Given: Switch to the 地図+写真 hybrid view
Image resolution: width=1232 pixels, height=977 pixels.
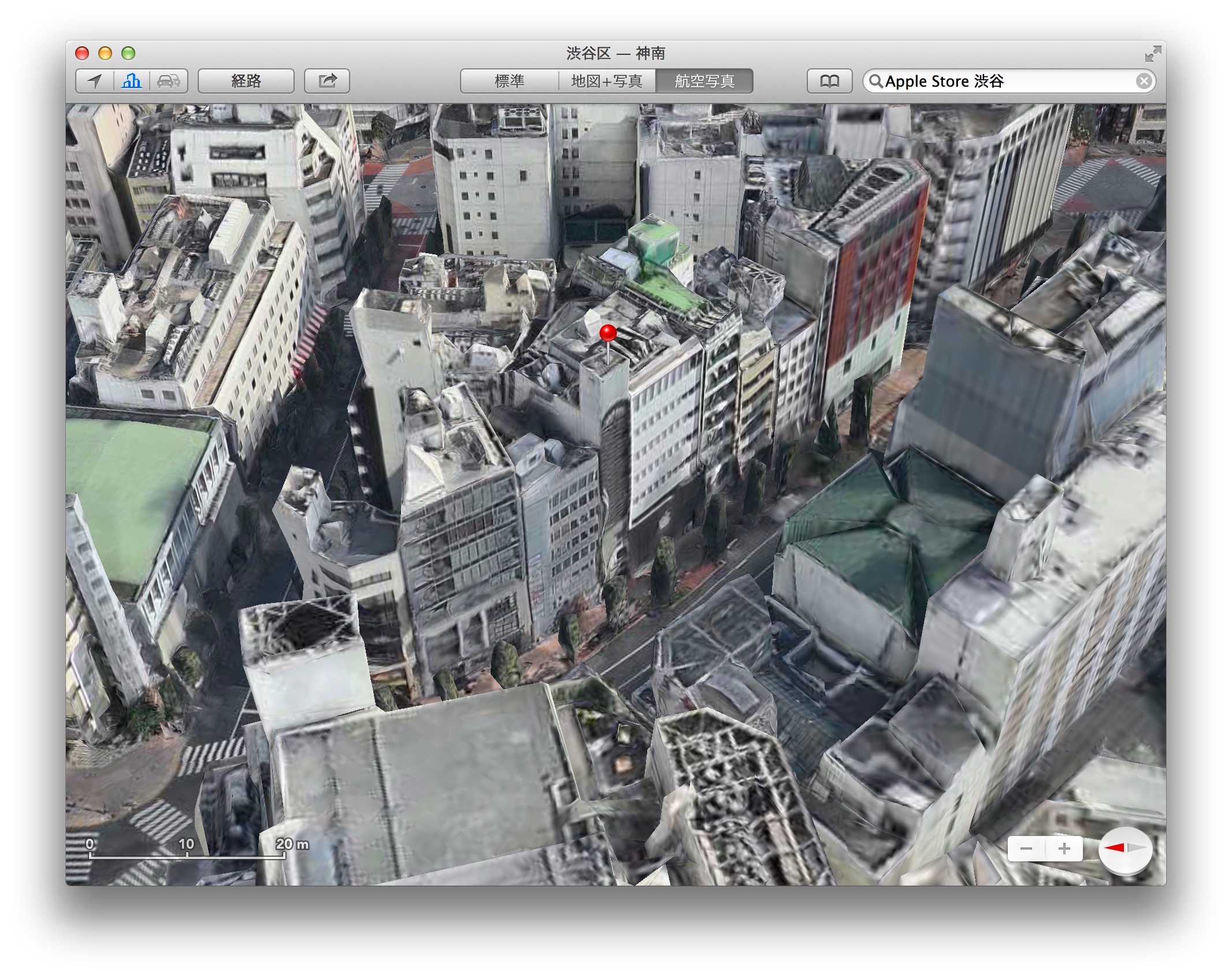Looking at the screenshot, I should coord(607,81).
